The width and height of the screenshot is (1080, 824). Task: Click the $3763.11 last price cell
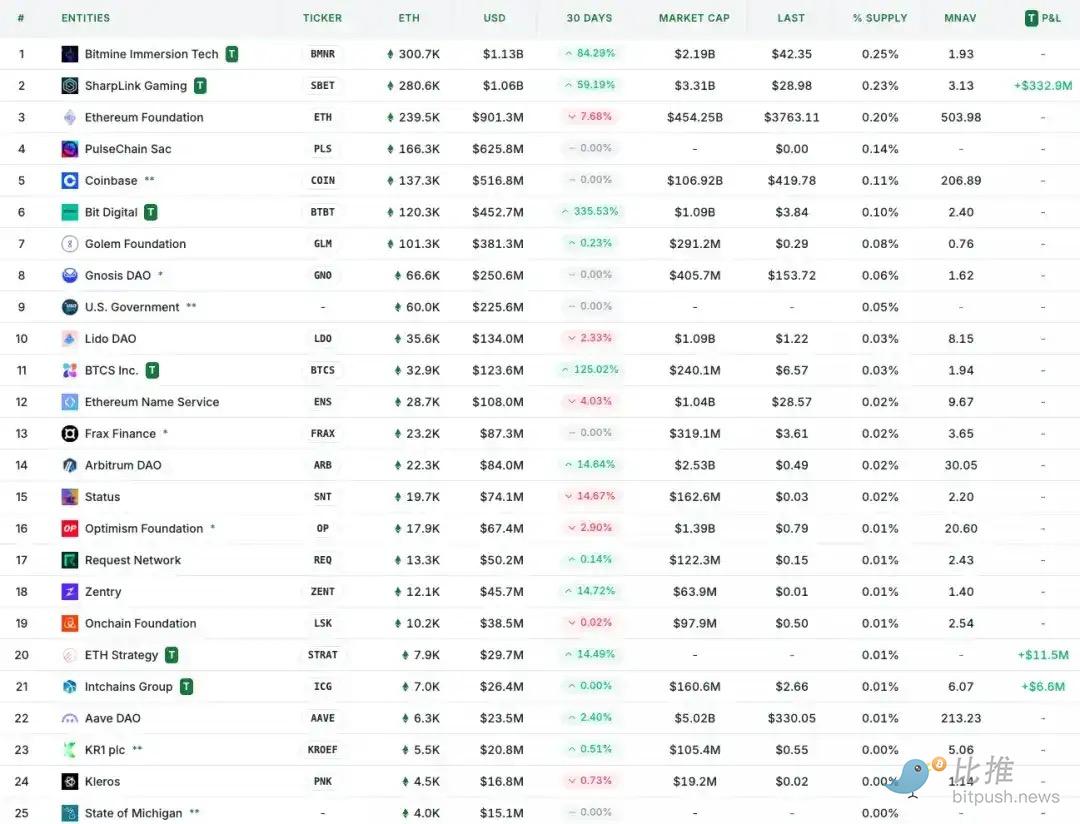tap(791, 117)
